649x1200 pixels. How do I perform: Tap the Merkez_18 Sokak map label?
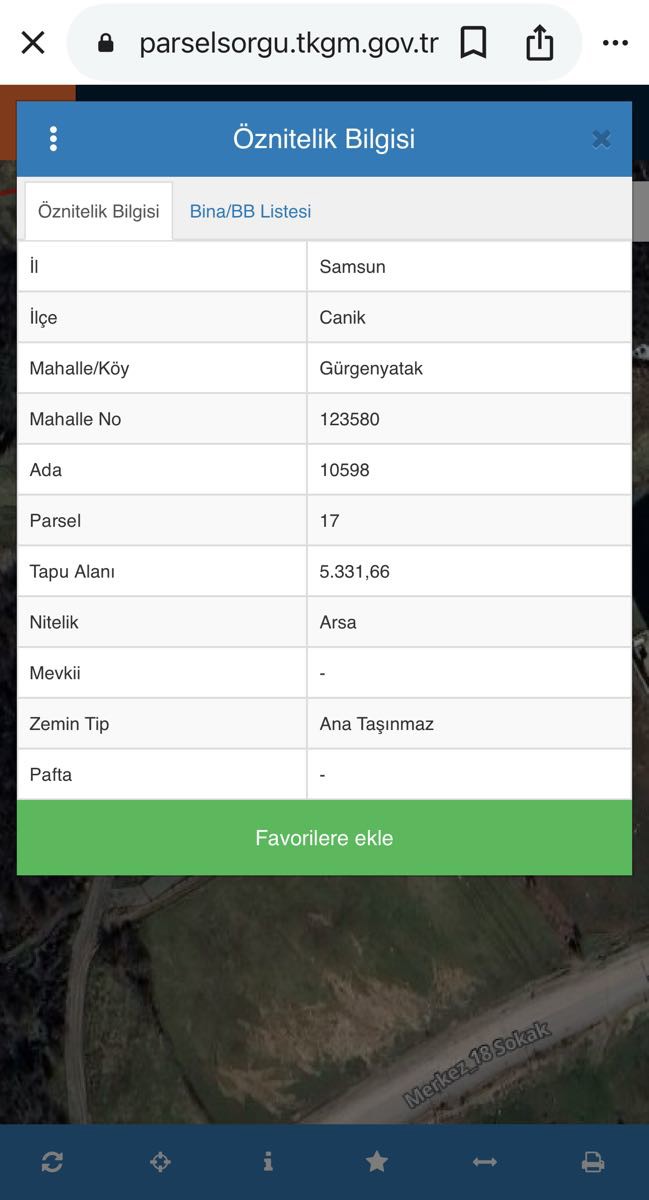tap(477, 1065)
